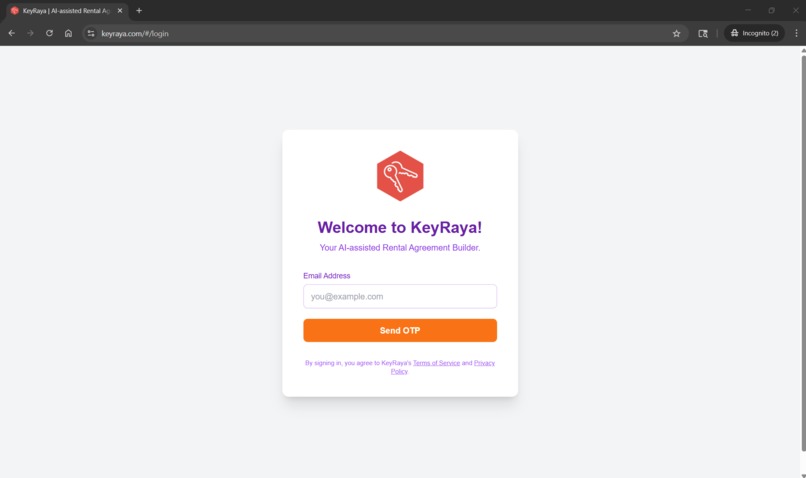806x478 pixels.
Task: Bookmark this page with the star icon
Action: 676,33
